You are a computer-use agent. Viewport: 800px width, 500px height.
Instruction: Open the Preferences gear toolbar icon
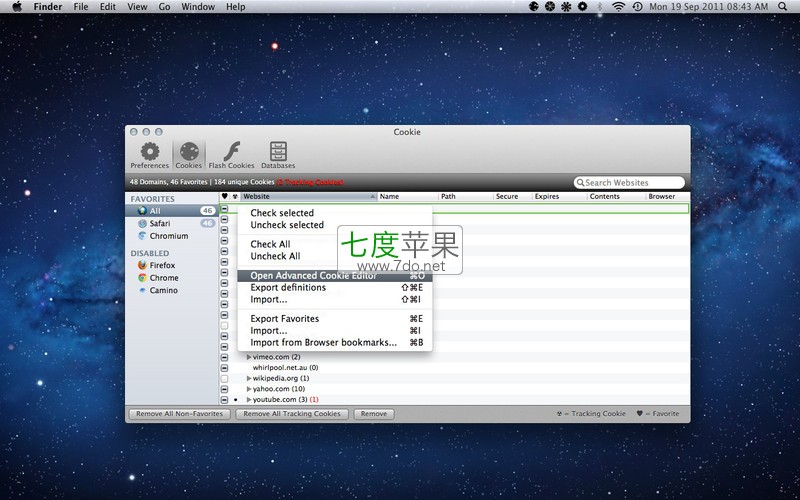click(x=150, y=153)
